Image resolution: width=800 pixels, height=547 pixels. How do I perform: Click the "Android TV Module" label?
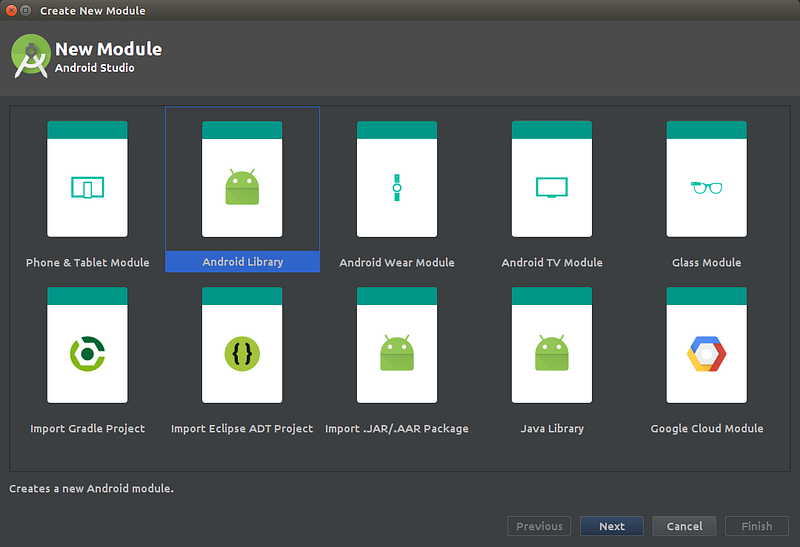[552, 263]
